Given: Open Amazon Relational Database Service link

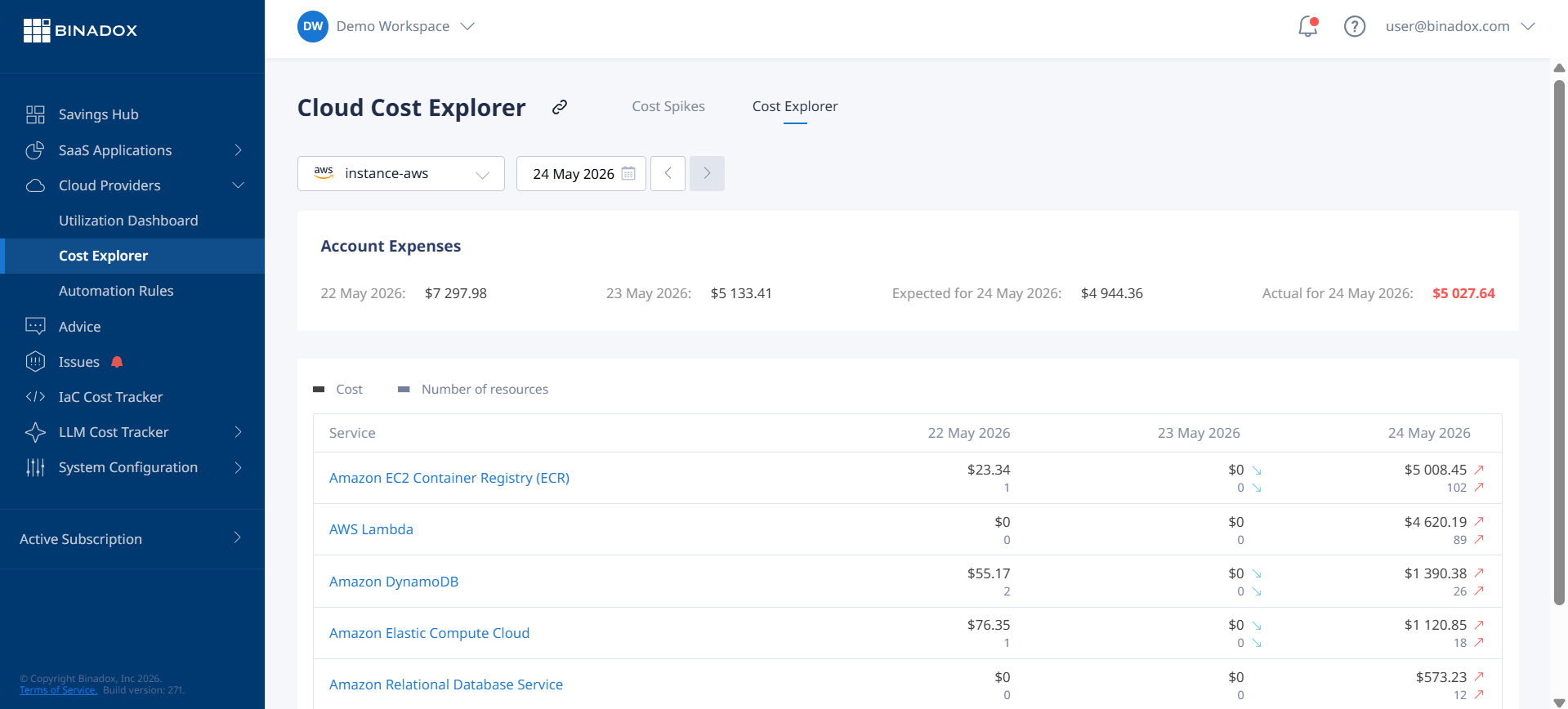Looking at the screenshot, I should [446, 684].
